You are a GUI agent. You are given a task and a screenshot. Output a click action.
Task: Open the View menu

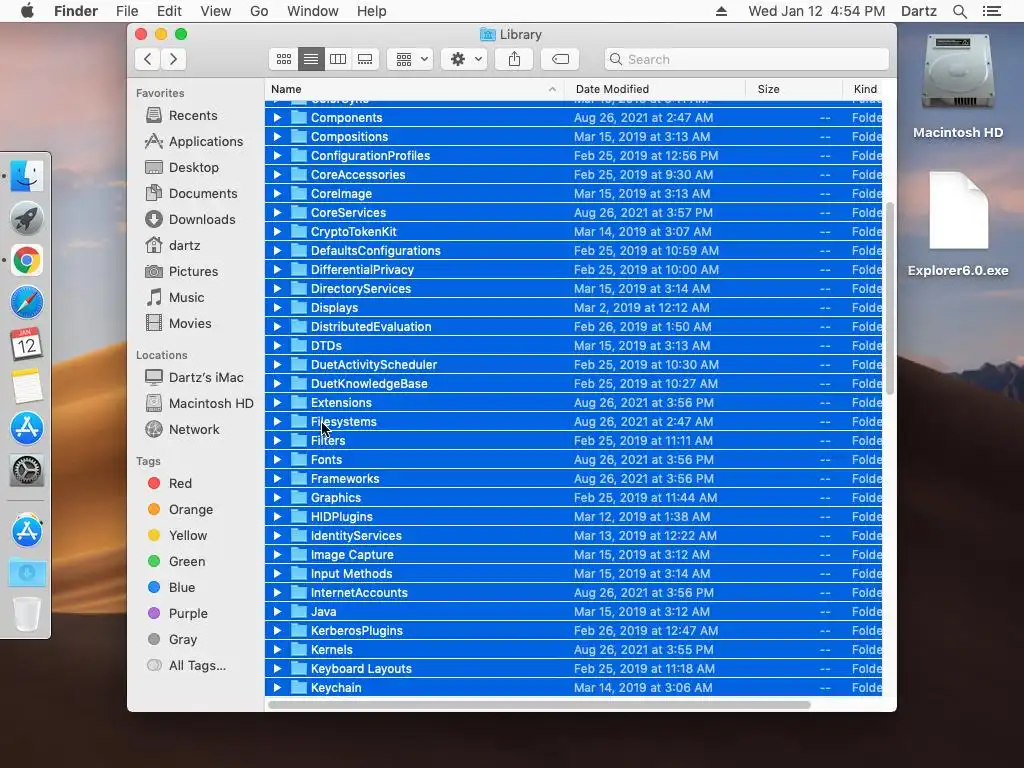[x=216, y=11]
